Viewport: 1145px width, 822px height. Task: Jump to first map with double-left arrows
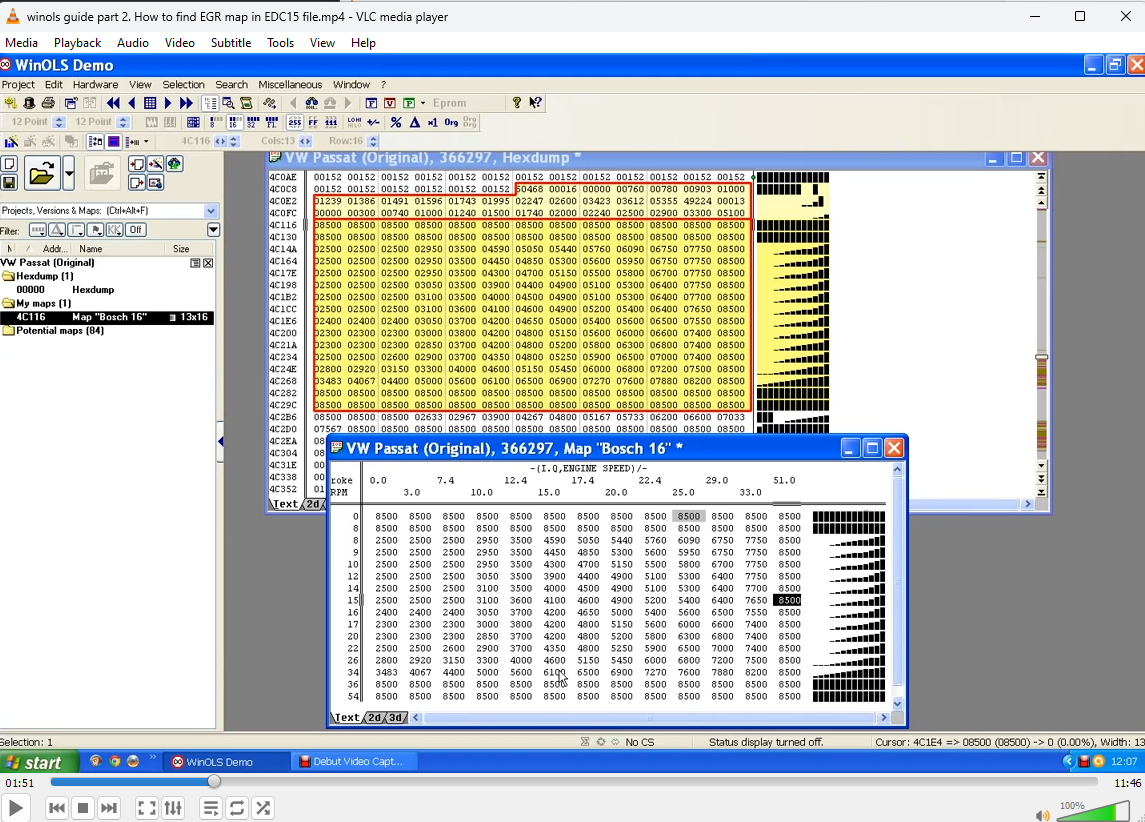click(113, 103)
